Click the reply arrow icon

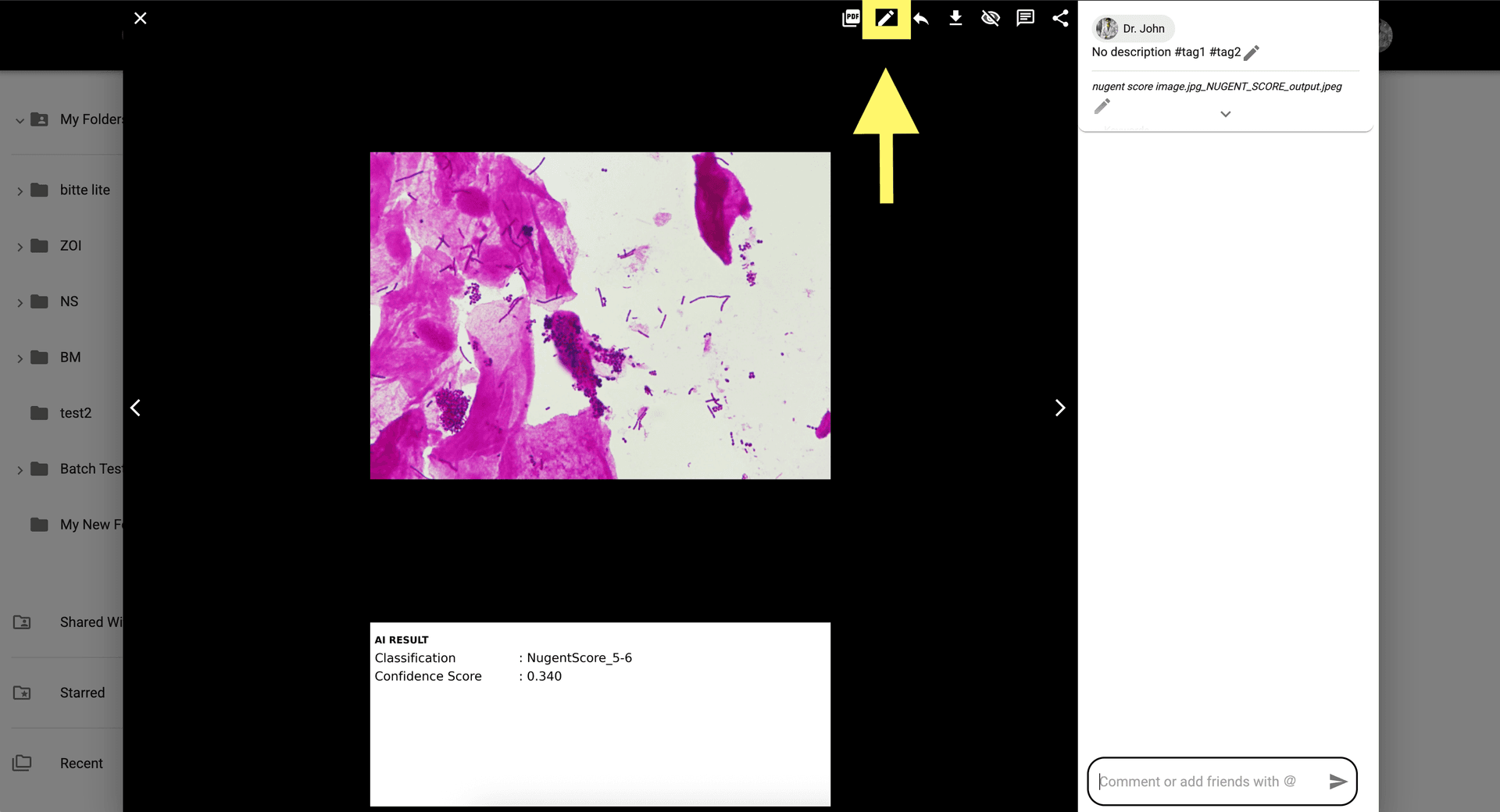pos(921,18)
